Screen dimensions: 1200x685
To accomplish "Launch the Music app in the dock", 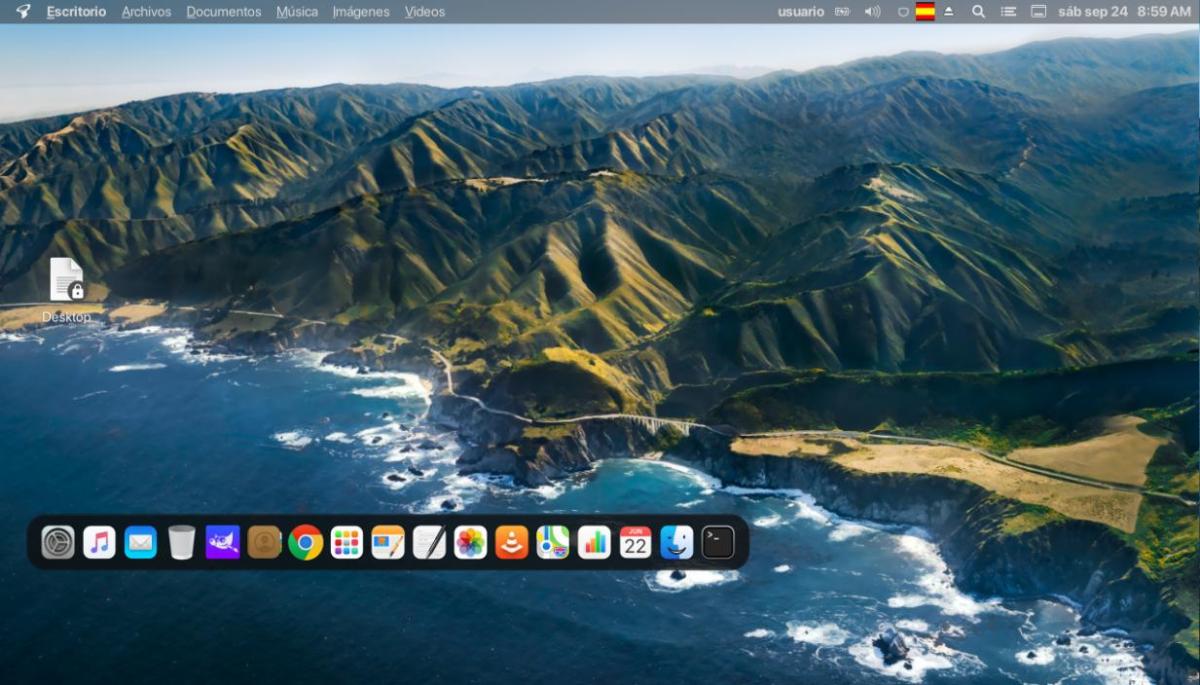I will pos(99,542).
